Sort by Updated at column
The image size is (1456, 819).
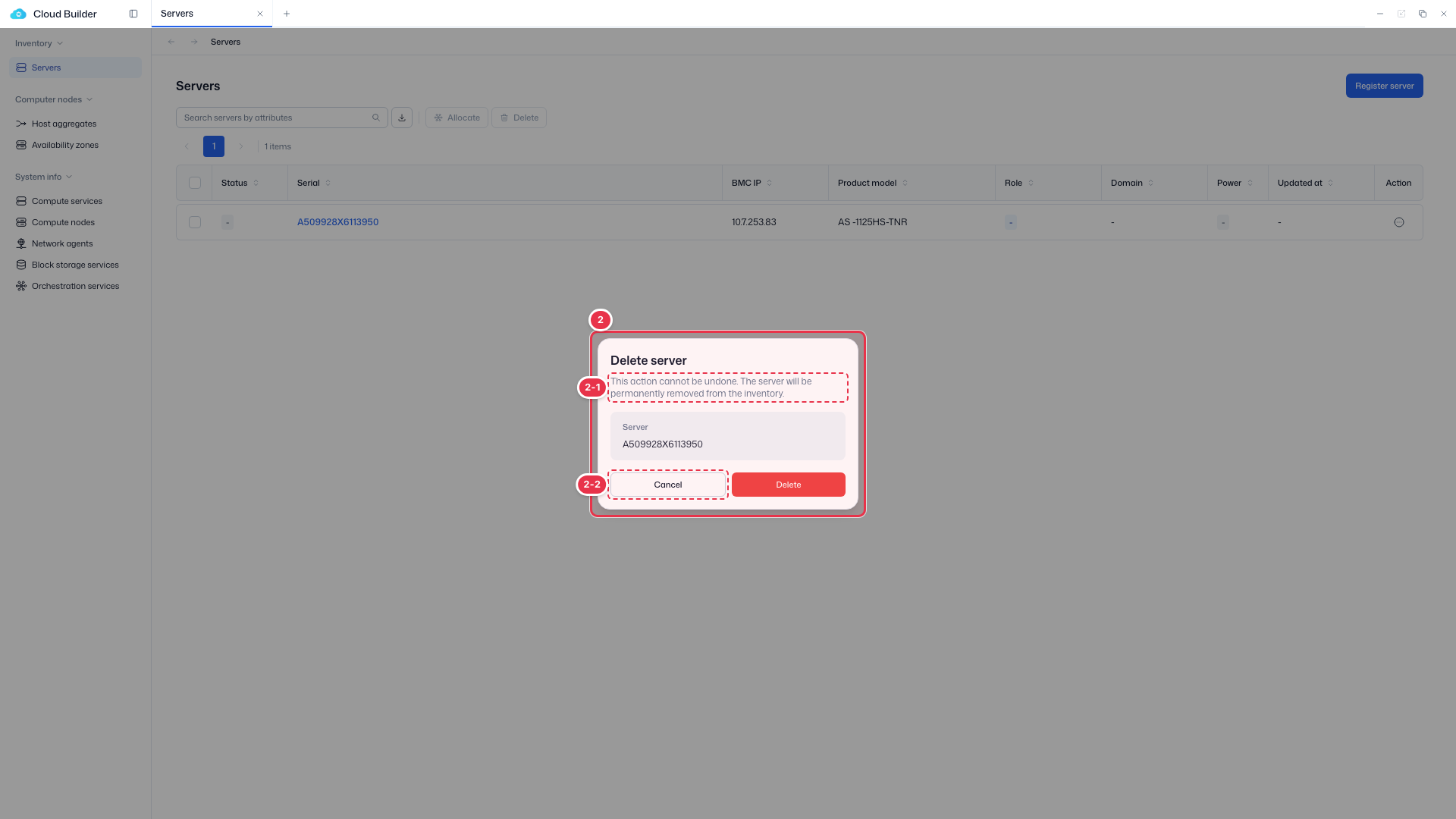coord(1330,183)
